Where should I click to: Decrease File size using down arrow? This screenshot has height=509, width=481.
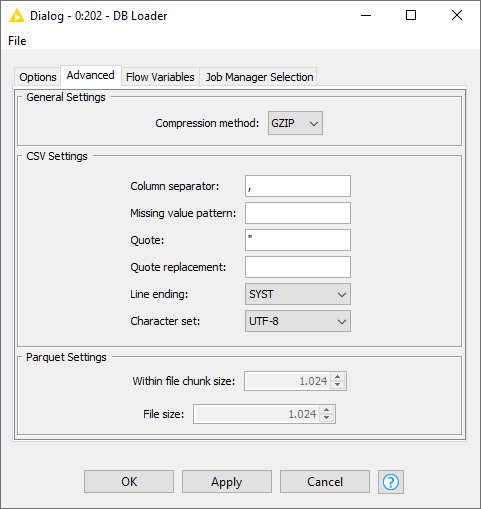(x=327, y=418)
